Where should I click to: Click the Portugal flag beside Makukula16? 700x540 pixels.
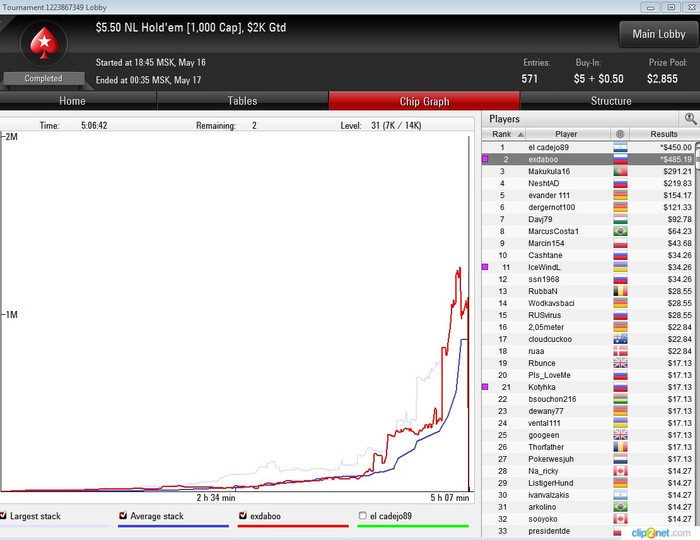[621, 171]
